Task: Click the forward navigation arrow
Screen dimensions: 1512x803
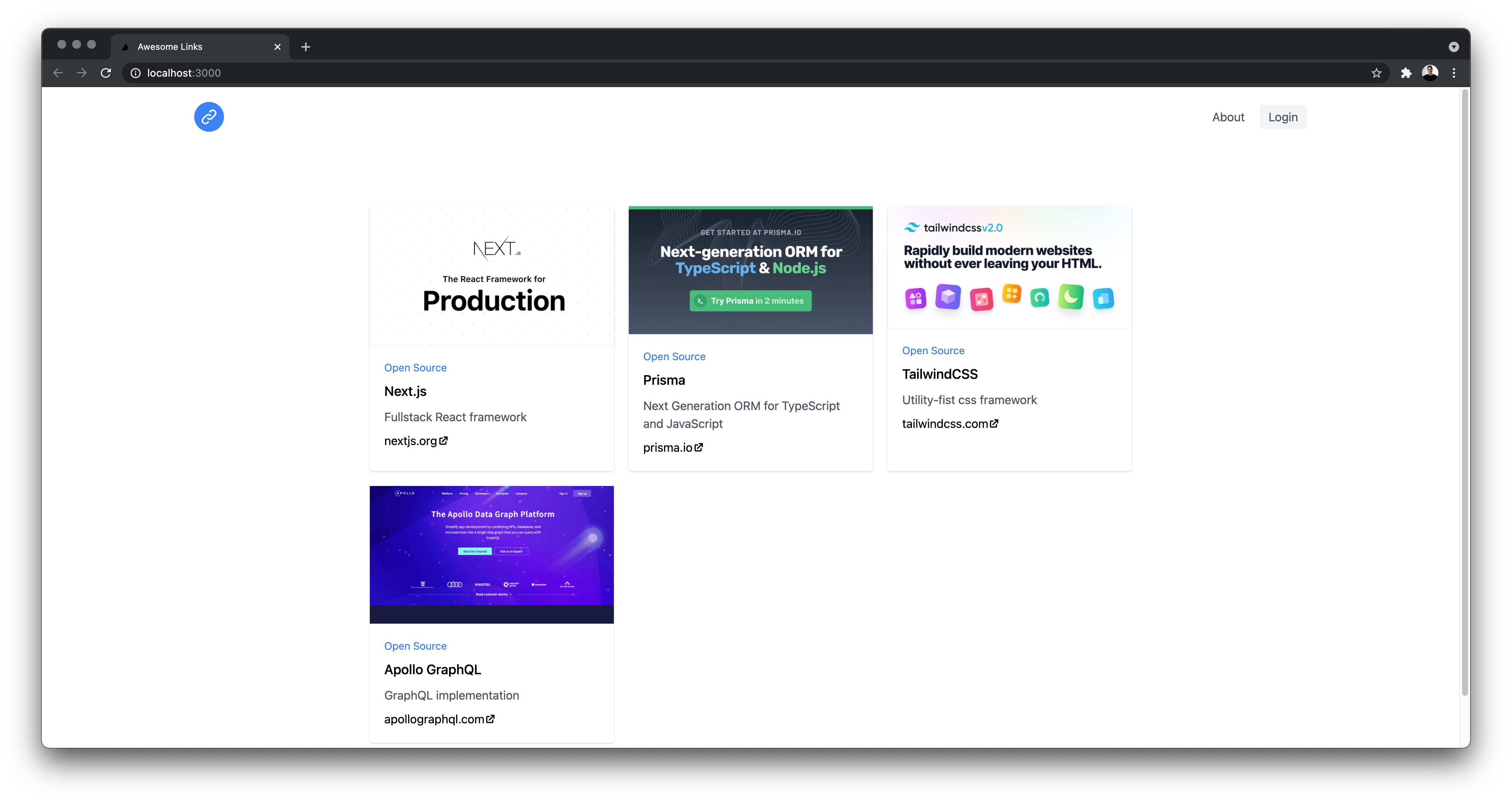Action: click(x=81, y=73)
